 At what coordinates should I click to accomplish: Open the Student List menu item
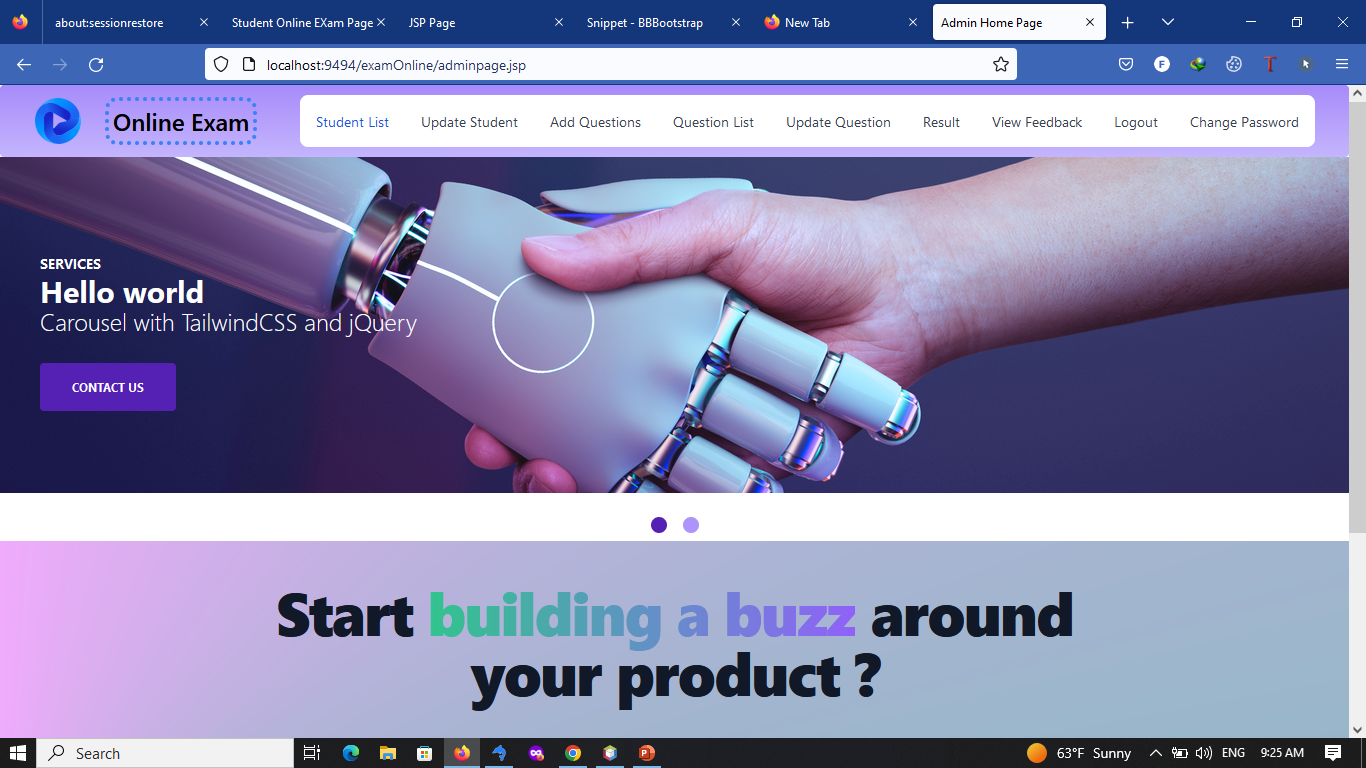(352, 122)
